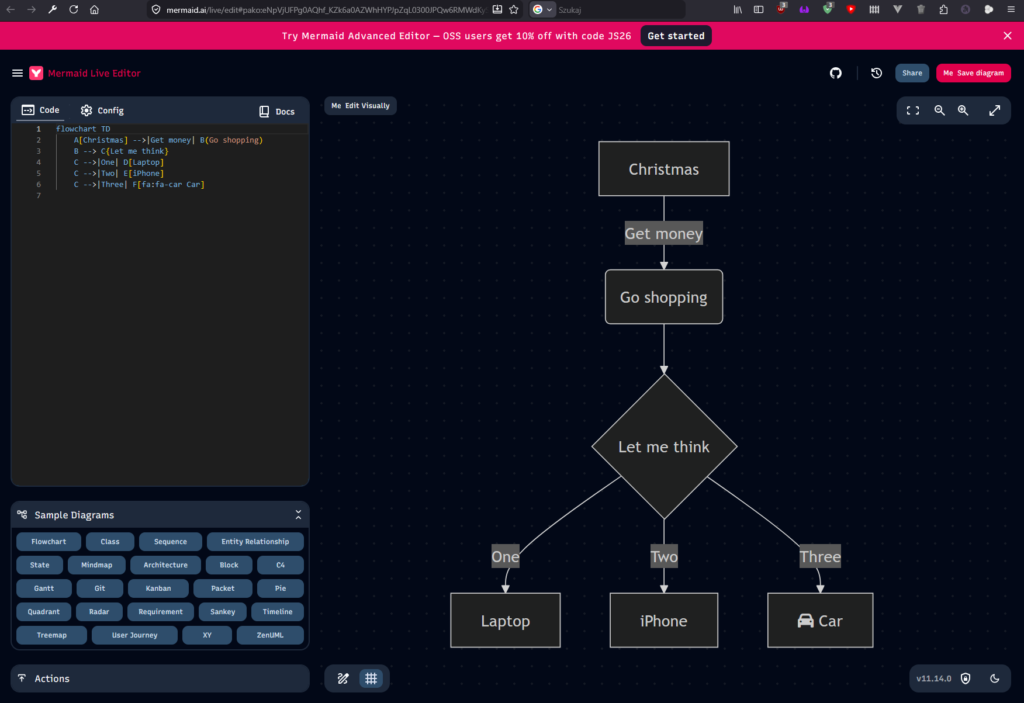This screenshot has height=703, width=1024.
Task: Open the diagram version history
Action: coord(877,73)
